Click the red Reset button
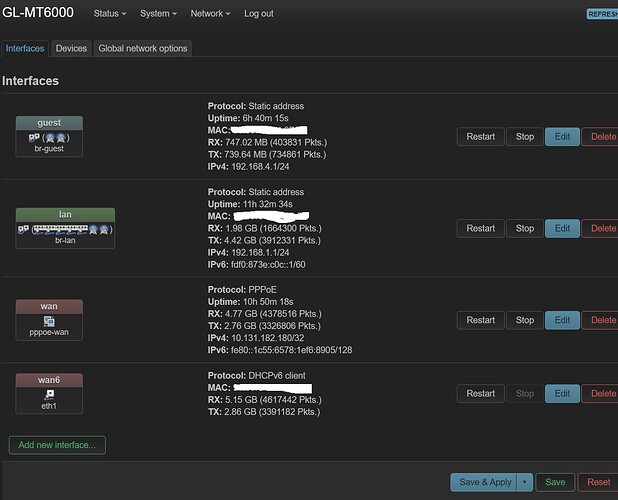Image resolution: width=618 pixels, height=500 pixels. (598, 482)
